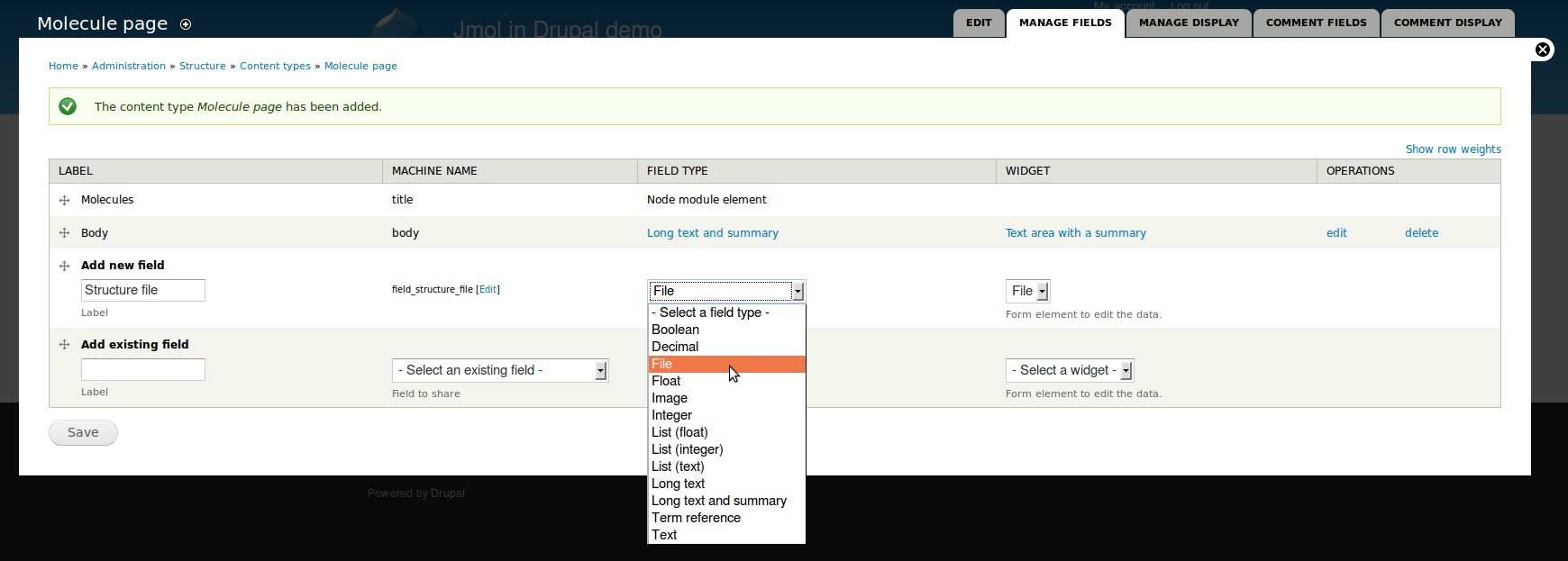This screenshot has height=561, width=1568.
Task: Click the empty label input for existing field
Action: [x=143, y=369]
